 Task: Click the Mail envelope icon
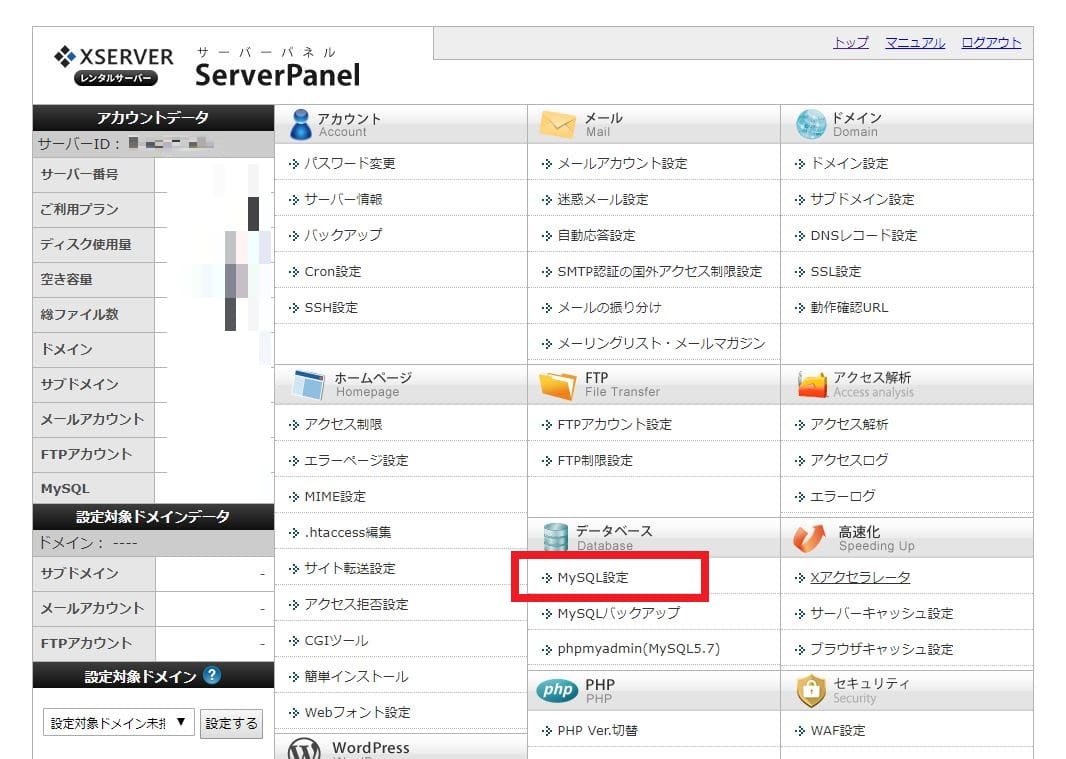click(557, 124)
